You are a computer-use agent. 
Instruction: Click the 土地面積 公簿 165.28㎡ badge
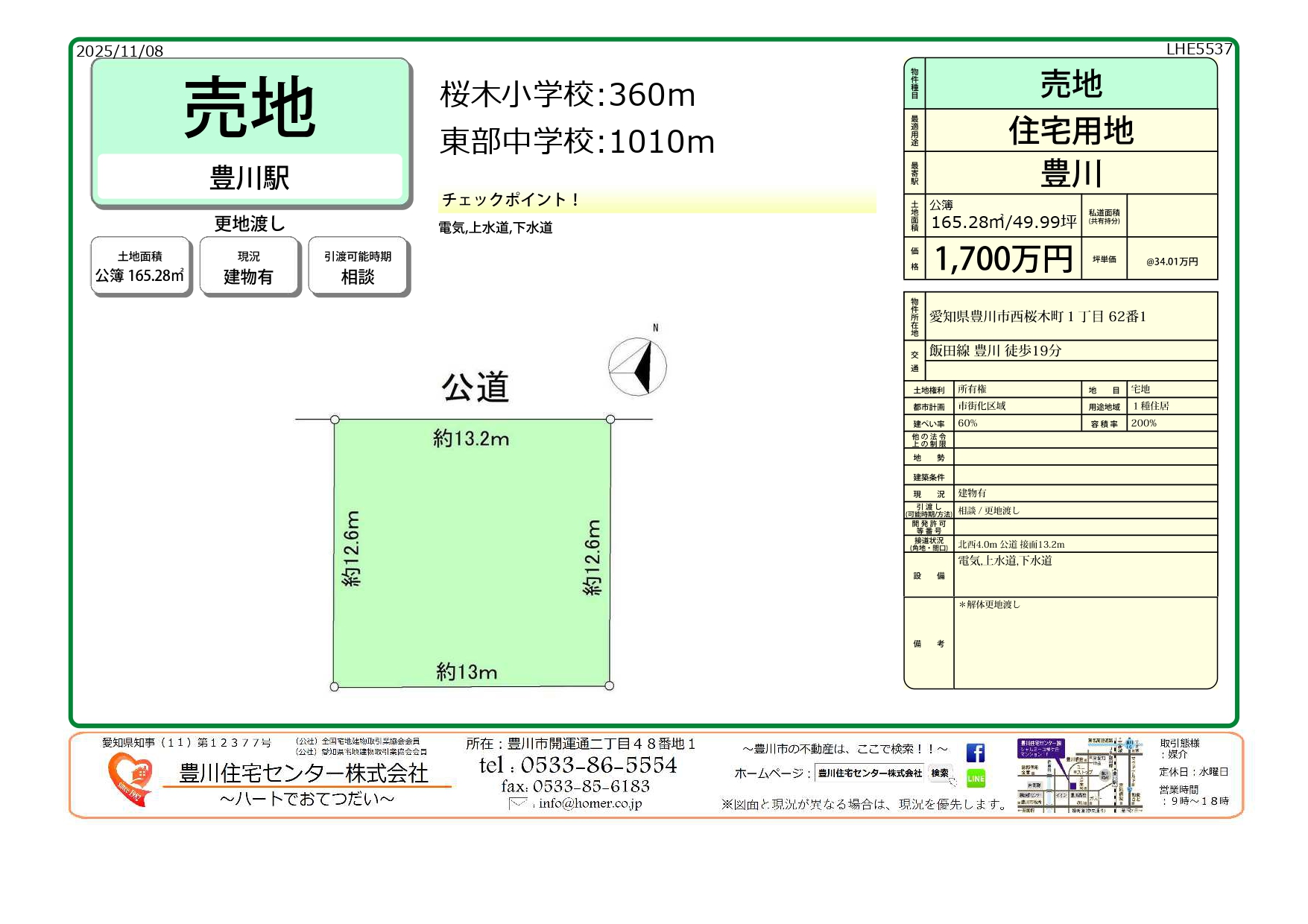140,267
